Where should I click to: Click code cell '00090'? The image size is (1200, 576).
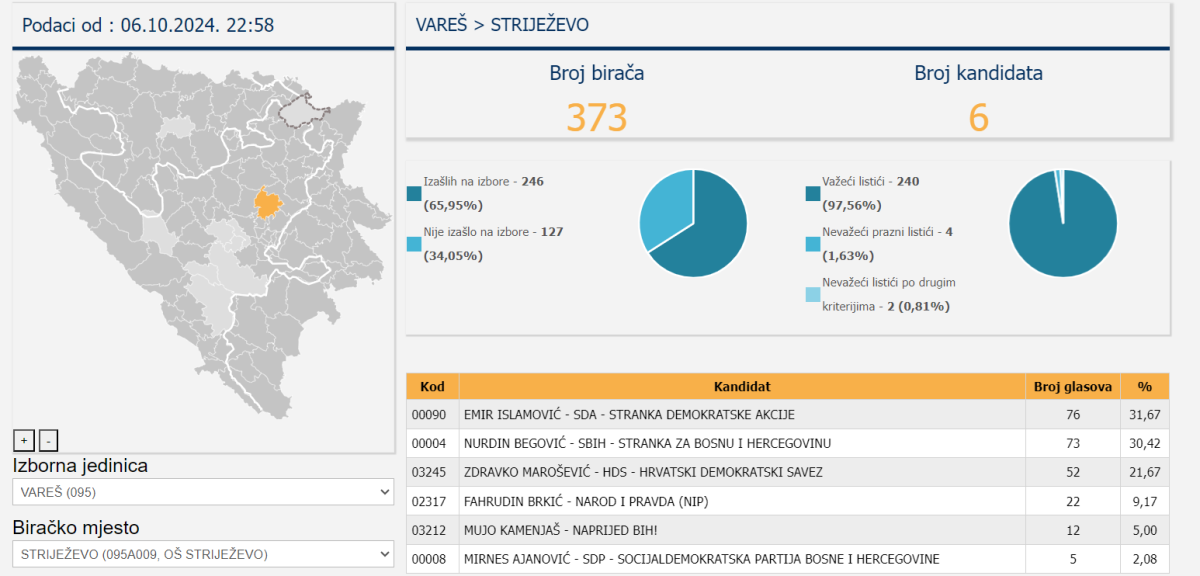433,415
